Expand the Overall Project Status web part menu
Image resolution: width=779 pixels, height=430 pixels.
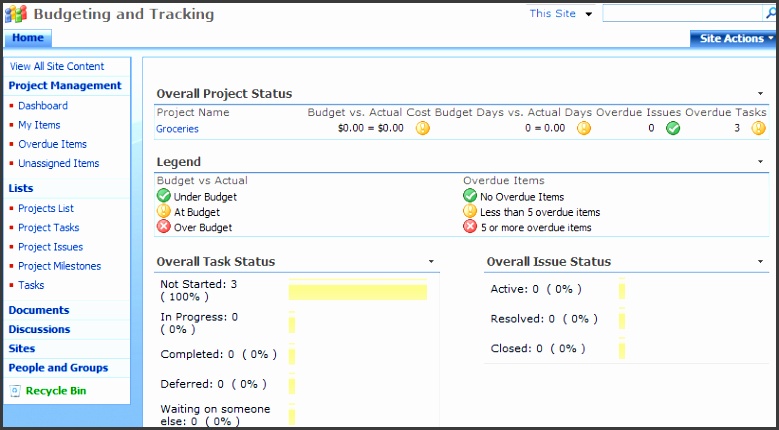click(760, 93)
